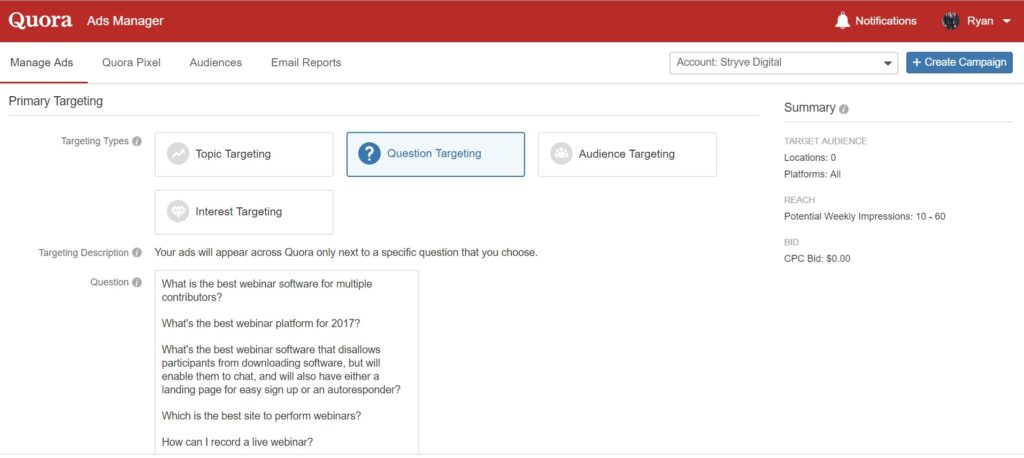Open the Email Reports tab
The height and width of the screenshot is (458, 1024).
pyautogui.click(x=306, y=63)
